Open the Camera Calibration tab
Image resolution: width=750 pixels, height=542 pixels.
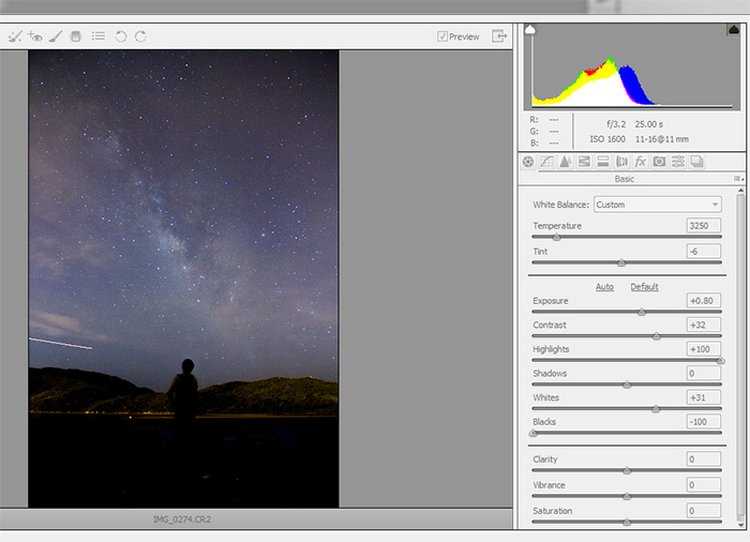pos(659,162)
